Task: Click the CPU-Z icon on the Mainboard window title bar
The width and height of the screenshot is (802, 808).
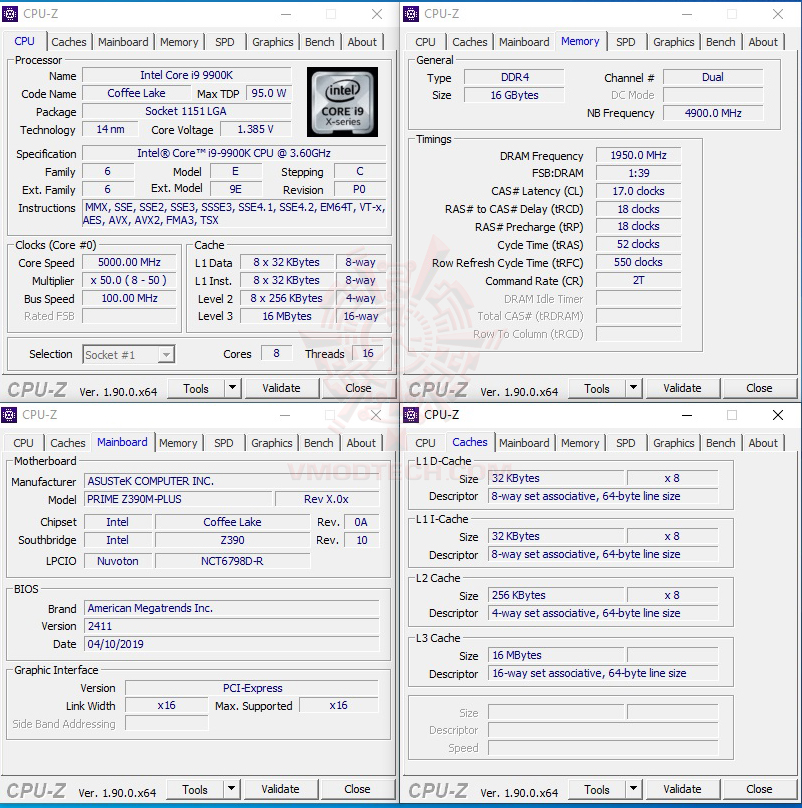Action: [x=11, y=415]
